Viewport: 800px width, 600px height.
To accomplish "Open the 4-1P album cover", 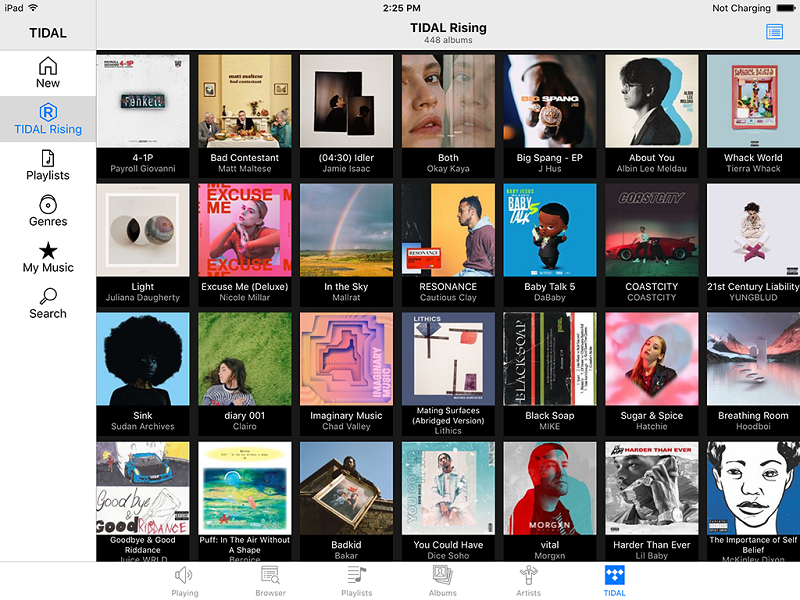I will click(143, 101).
